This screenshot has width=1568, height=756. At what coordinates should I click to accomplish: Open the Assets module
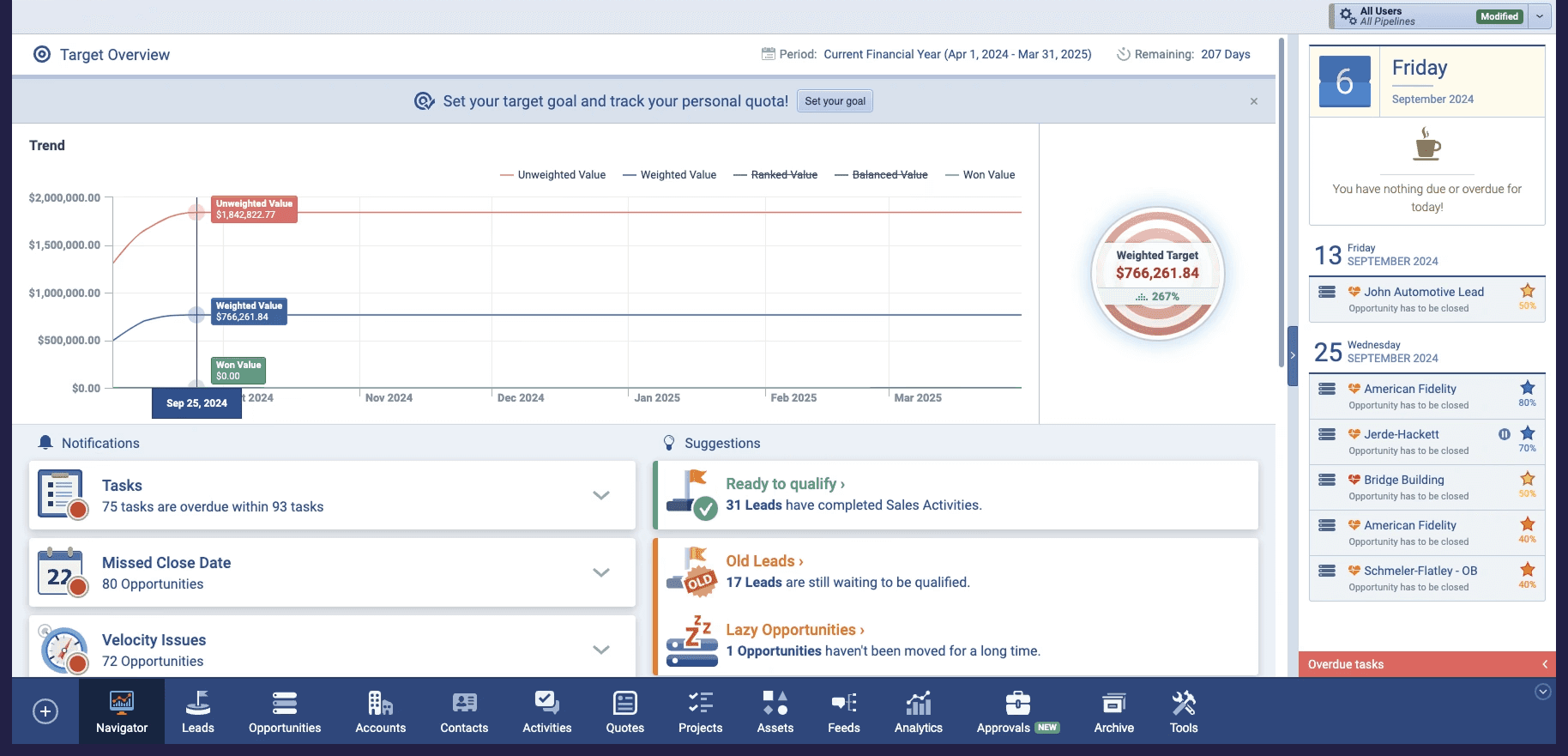pos(775,712)
